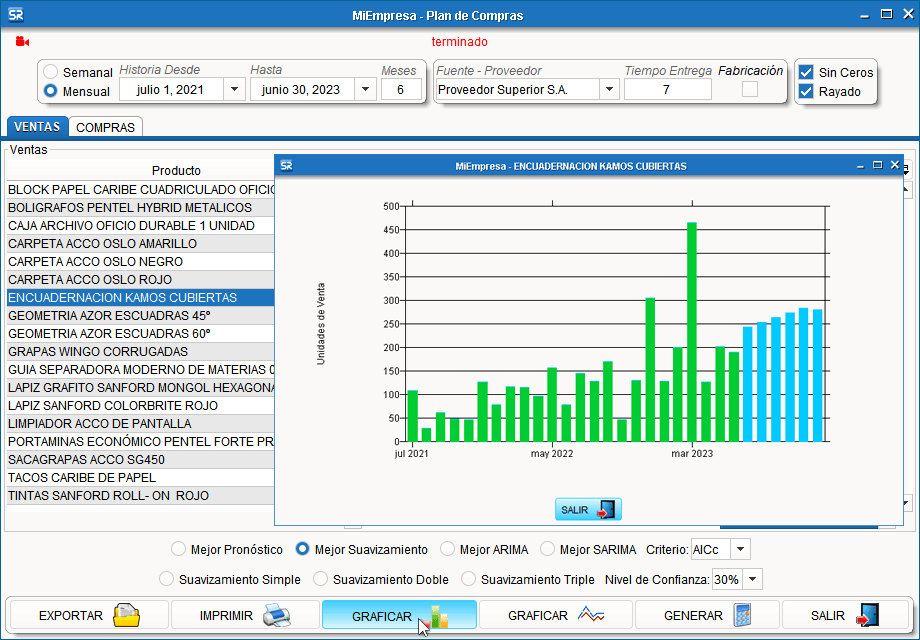The width and height of the screenshot is (920, 640).
Task: Toggle the Fabricación checkbox
Action: coord(750,89)
